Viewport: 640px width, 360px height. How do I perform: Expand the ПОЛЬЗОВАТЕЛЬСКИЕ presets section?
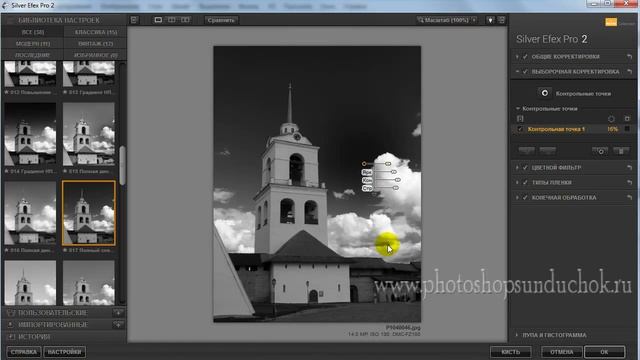click(53, 313)
